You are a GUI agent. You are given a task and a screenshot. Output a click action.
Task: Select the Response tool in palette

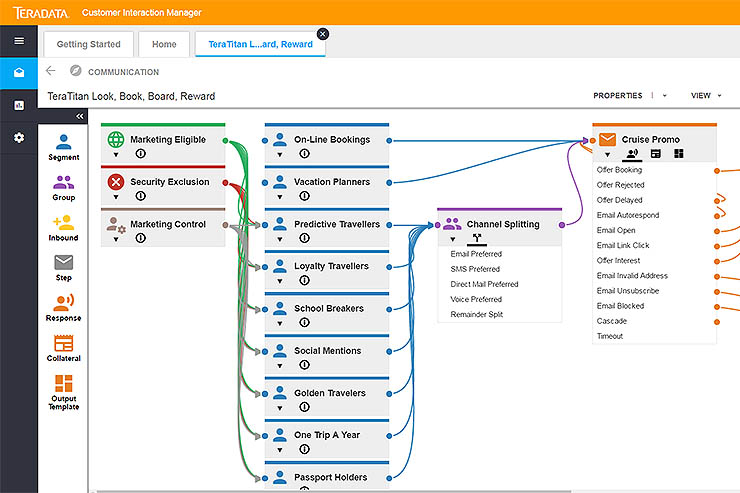point(64,307)
